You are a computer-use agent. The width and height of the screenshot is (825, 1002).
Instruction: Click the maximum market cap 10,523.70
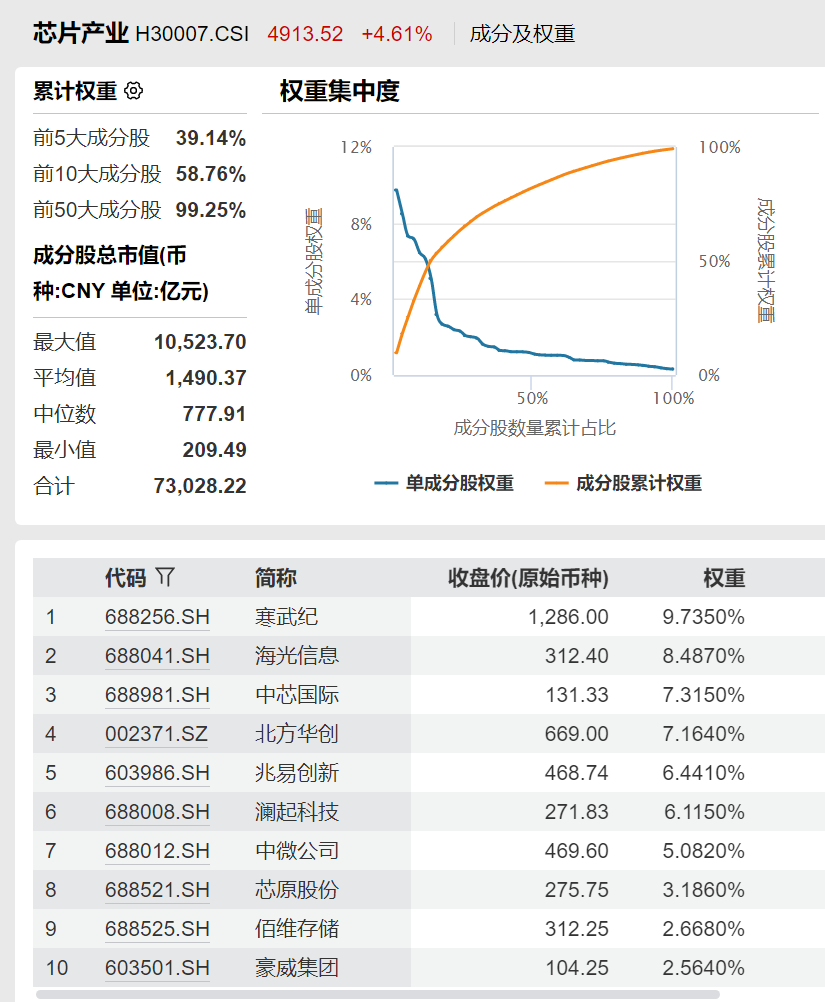pyautogui.click(x=200, y=342)
